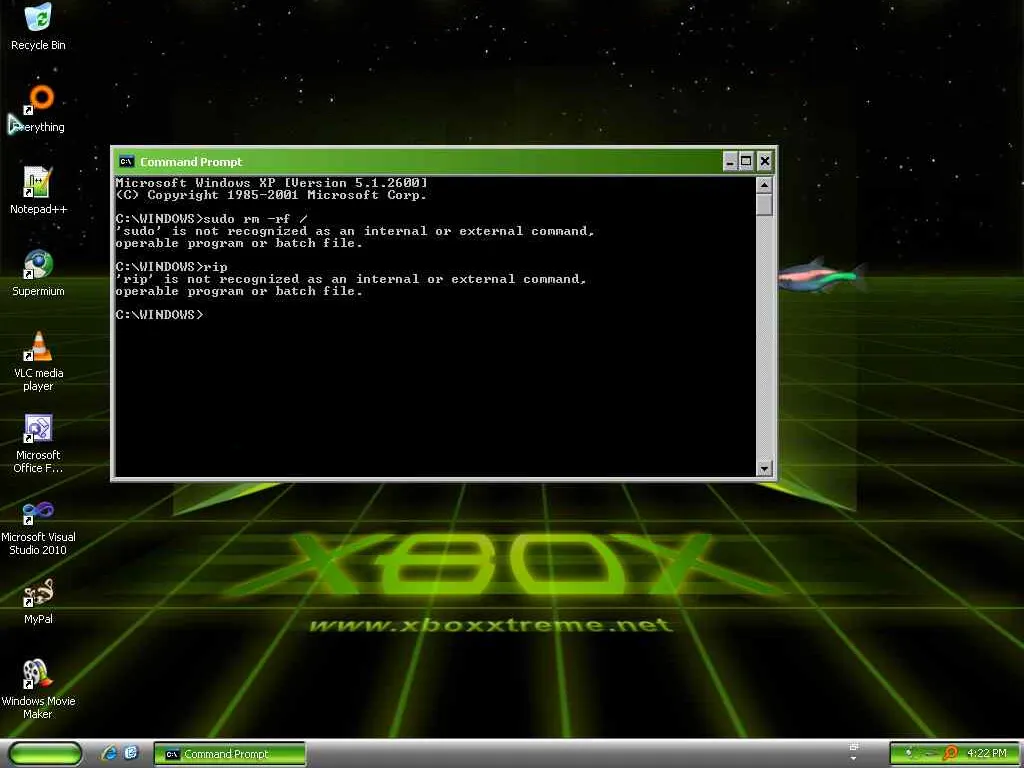Open the Recycle Bin desktop icon

point(38,27)
